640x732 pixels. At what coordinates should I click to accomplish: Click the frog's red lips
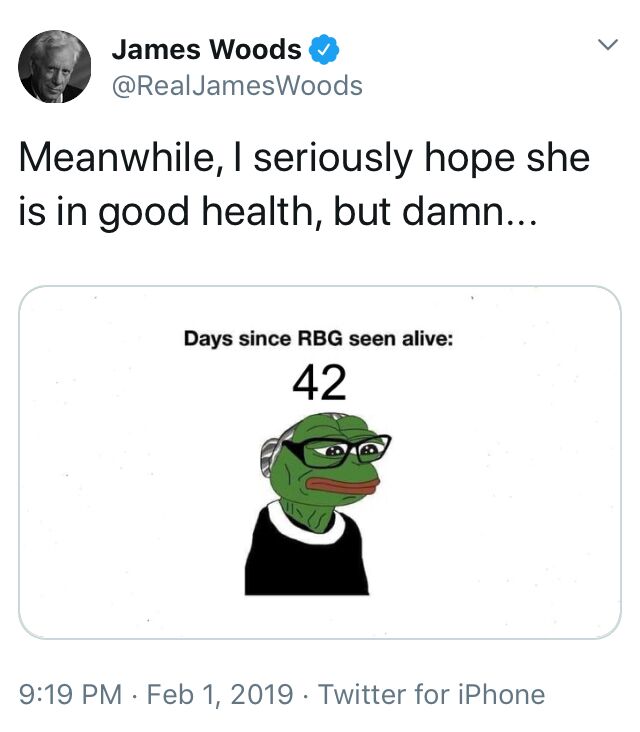tap(342, 486)
